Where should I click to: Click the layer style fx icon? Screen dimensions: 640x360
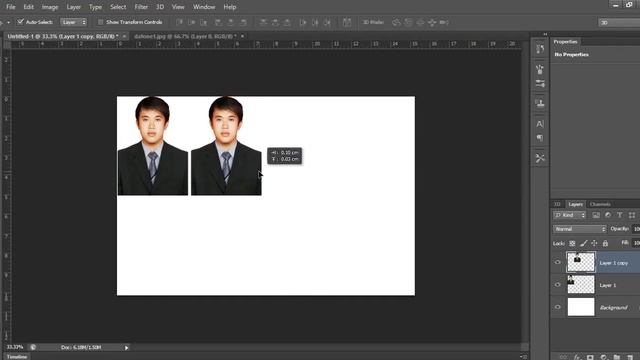point(577,357)
